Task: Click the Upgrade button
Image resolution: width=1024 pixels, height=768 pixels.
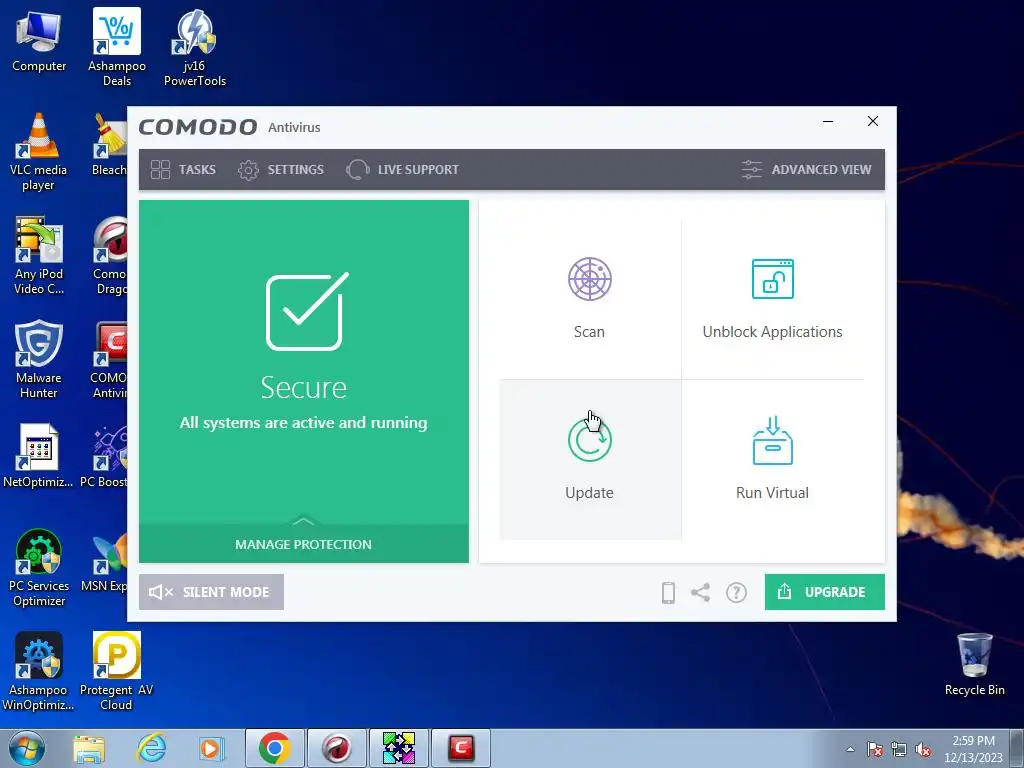Action: click(824, 592)
